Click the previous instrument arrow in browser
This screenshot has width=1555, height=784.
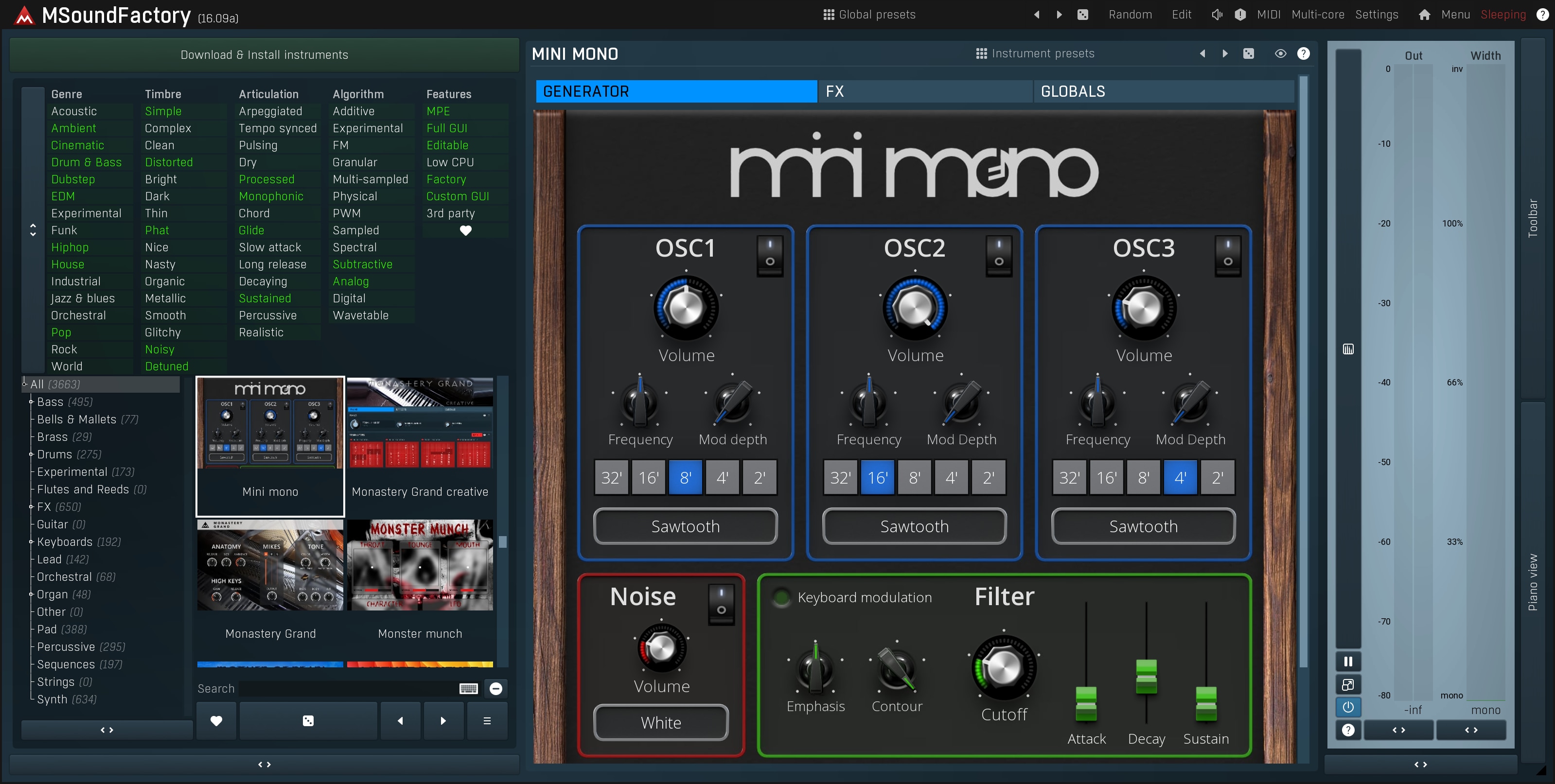(400, 721)
